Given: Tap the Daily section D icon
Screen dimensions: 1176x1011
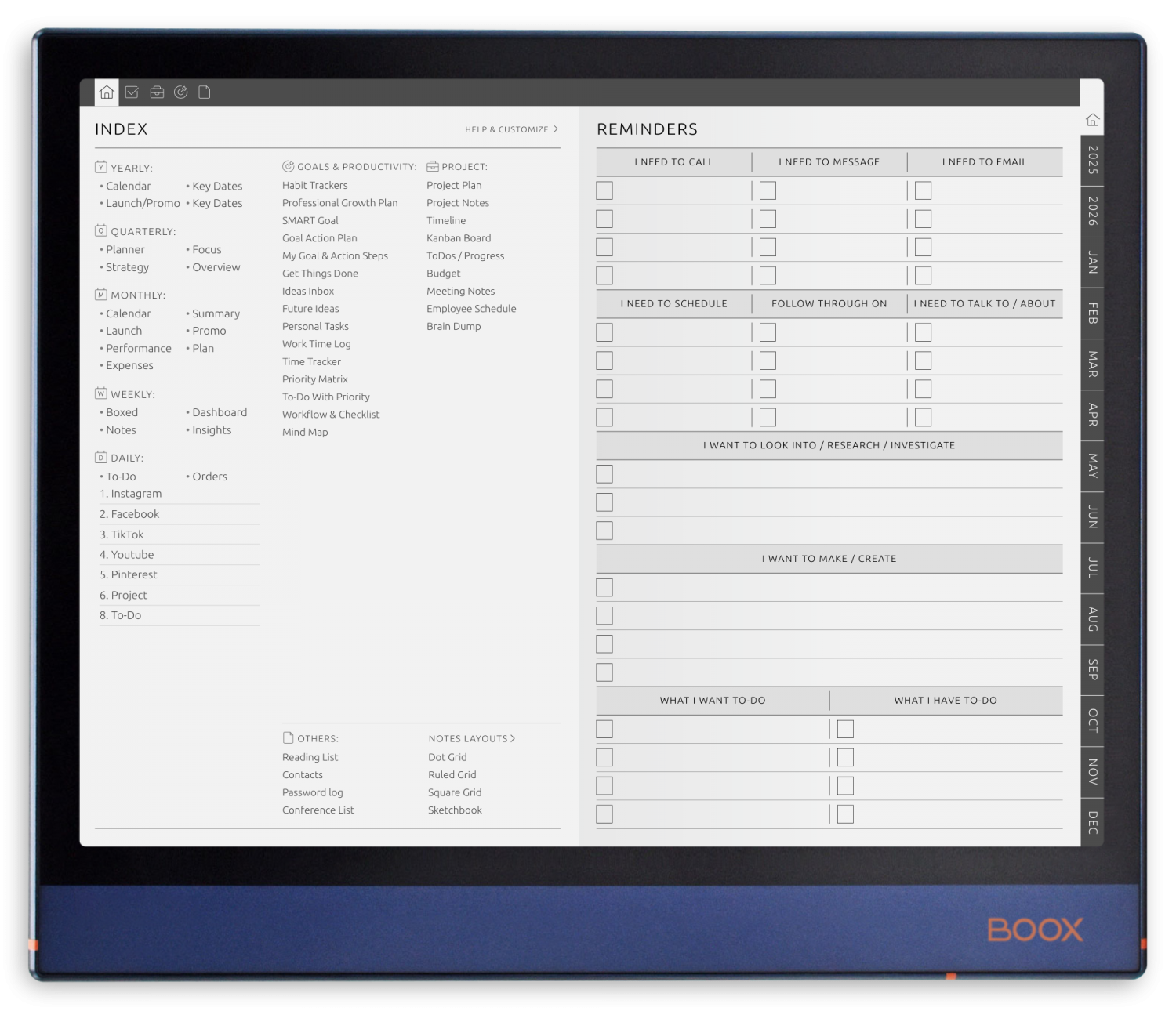Looking at the screenshot, I should 101,457.
